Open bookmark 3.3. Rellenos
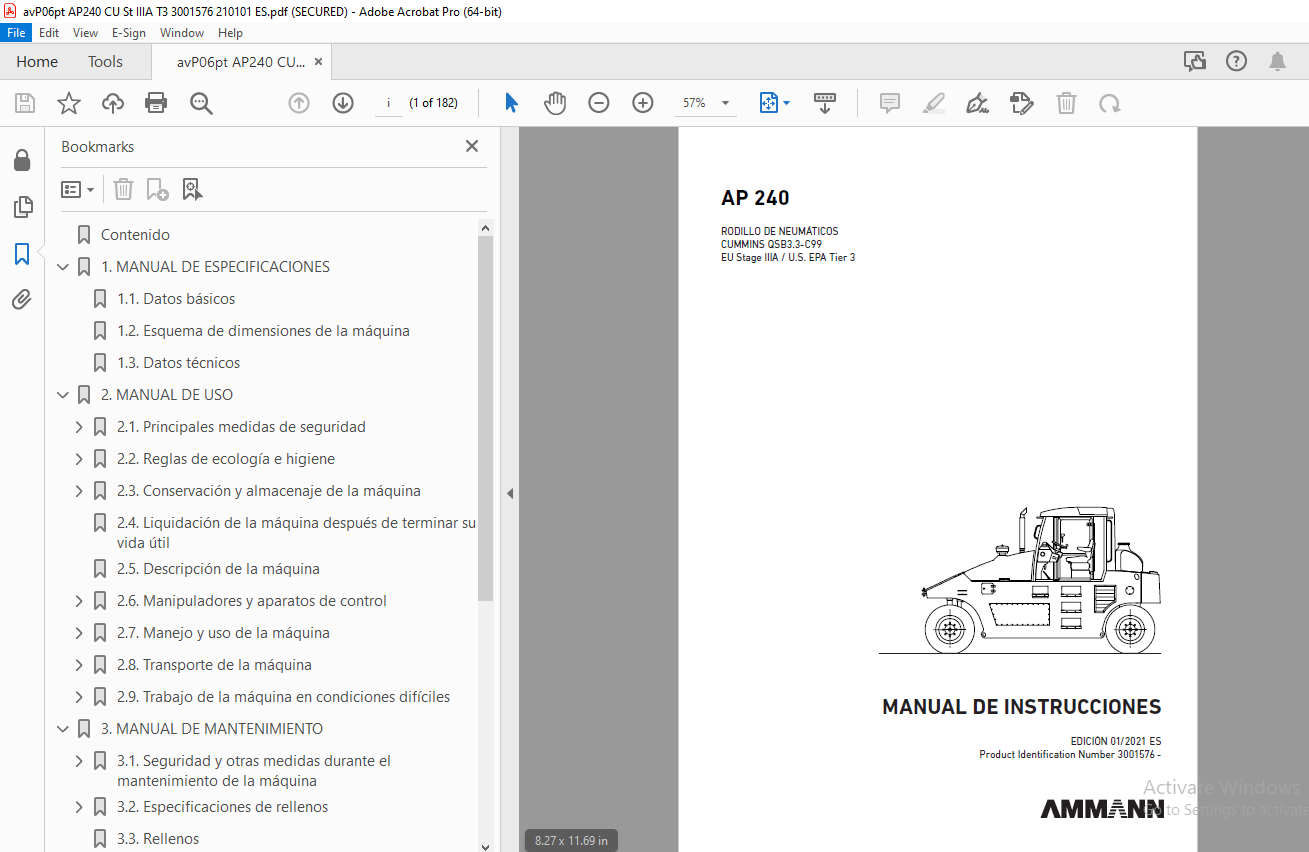This screenshot has width=1309, height=852. [x=158, y=839]
